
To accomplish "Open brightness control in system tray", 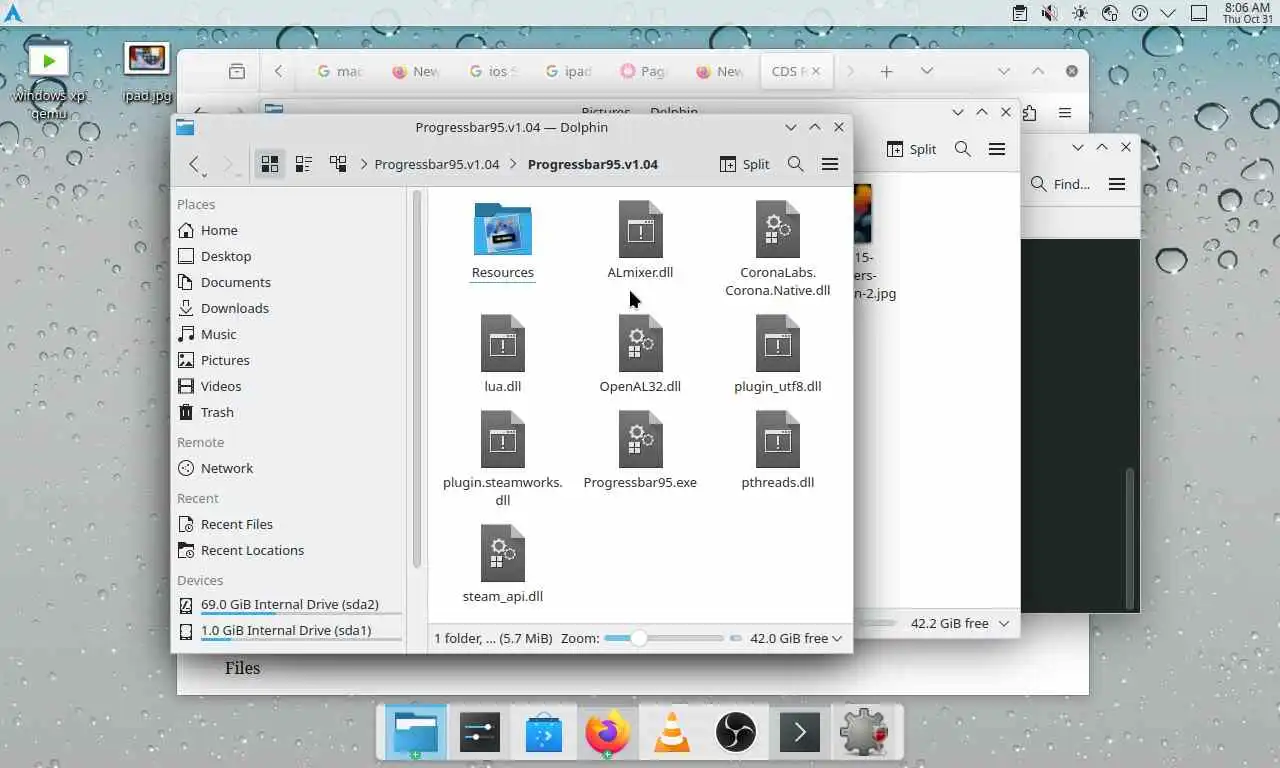I will point(1079,13).
